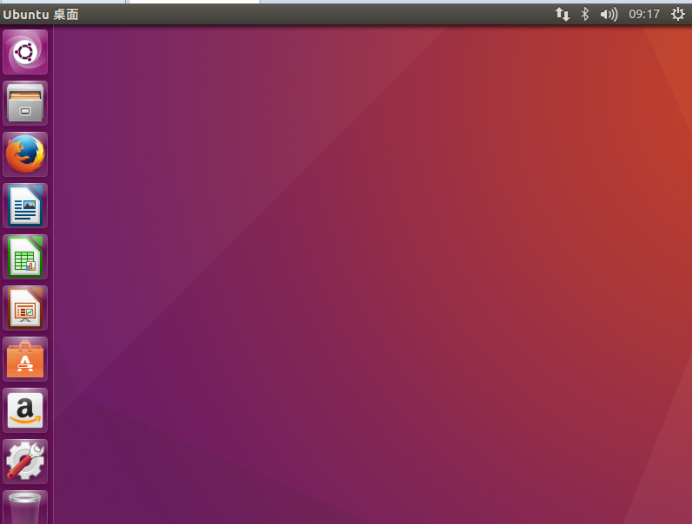The width and height of the screenshot is (692, 525).
Task: Open LibreOffice Calc spreadsheet launcher icon
Action: pos(25,257)
